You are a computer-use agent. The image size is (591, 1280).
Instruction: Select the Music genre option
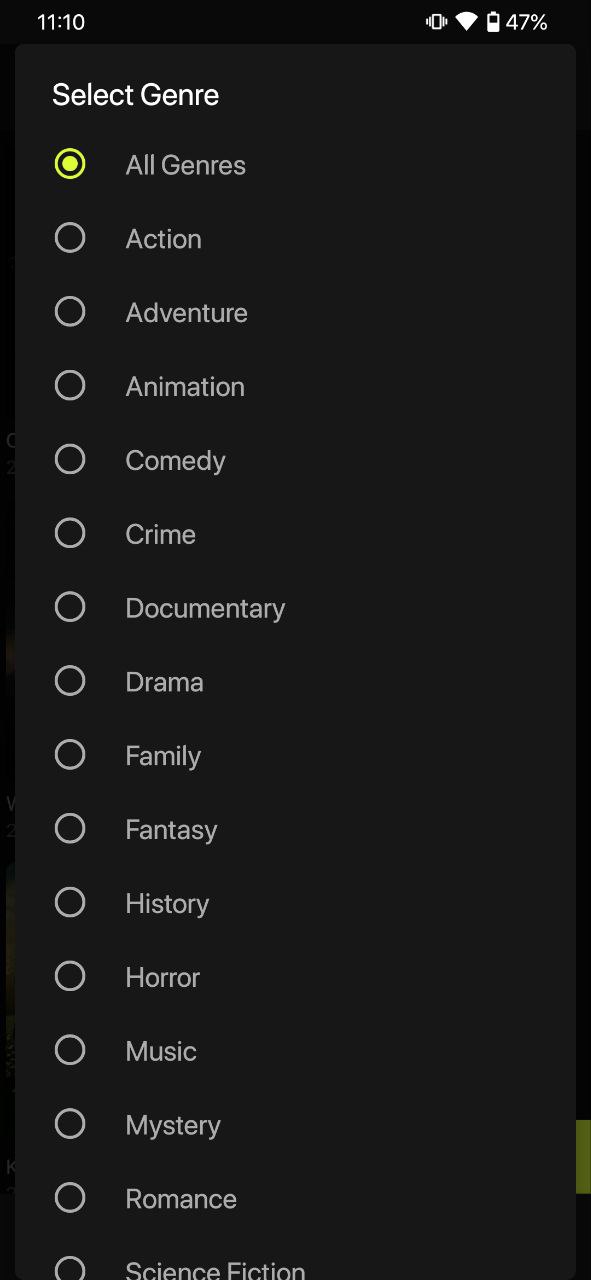(x=70, y=1050)
